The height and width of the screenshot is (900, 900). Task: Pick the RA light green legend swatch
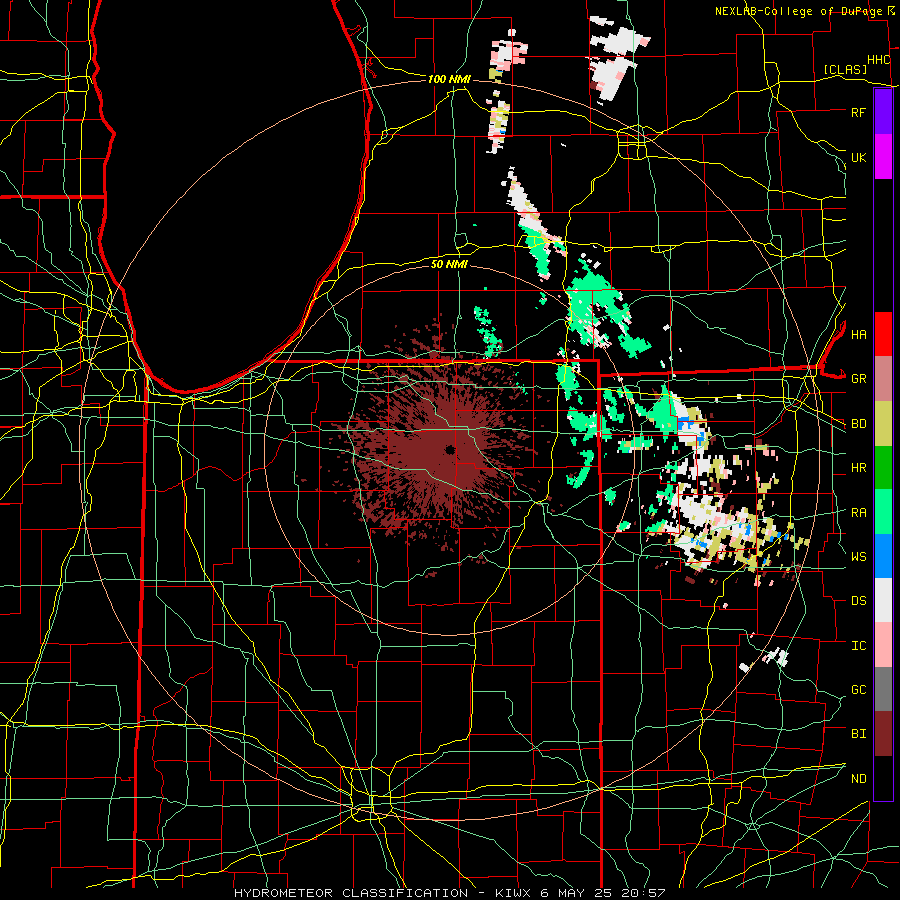click(883, 512)
